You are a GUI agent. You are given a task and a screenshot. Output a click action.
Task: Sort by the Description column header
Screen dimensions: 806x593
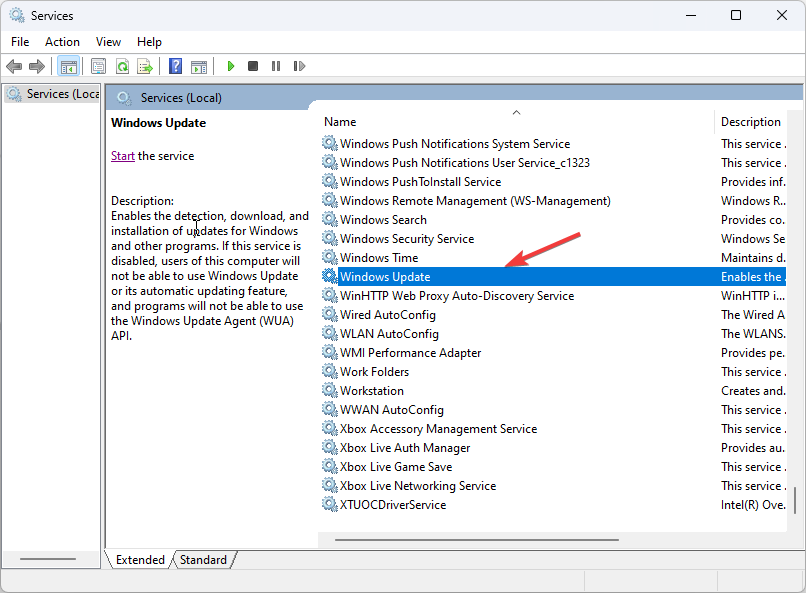pyautogui.click(x=750, y=122)
